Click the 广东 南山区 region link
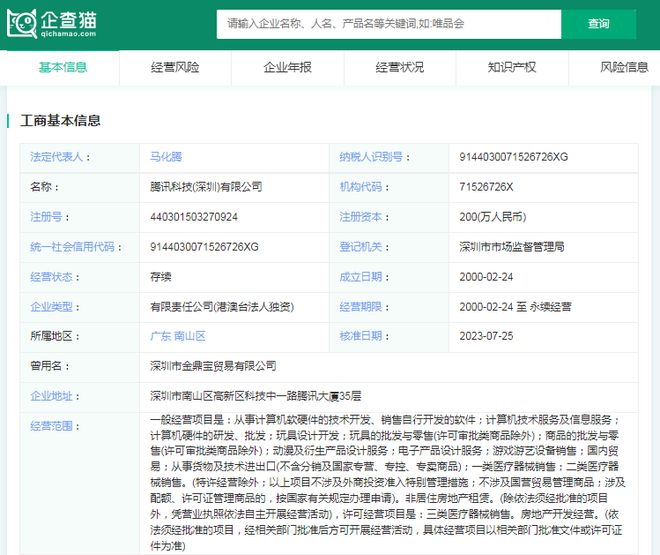 click(178, 336)
